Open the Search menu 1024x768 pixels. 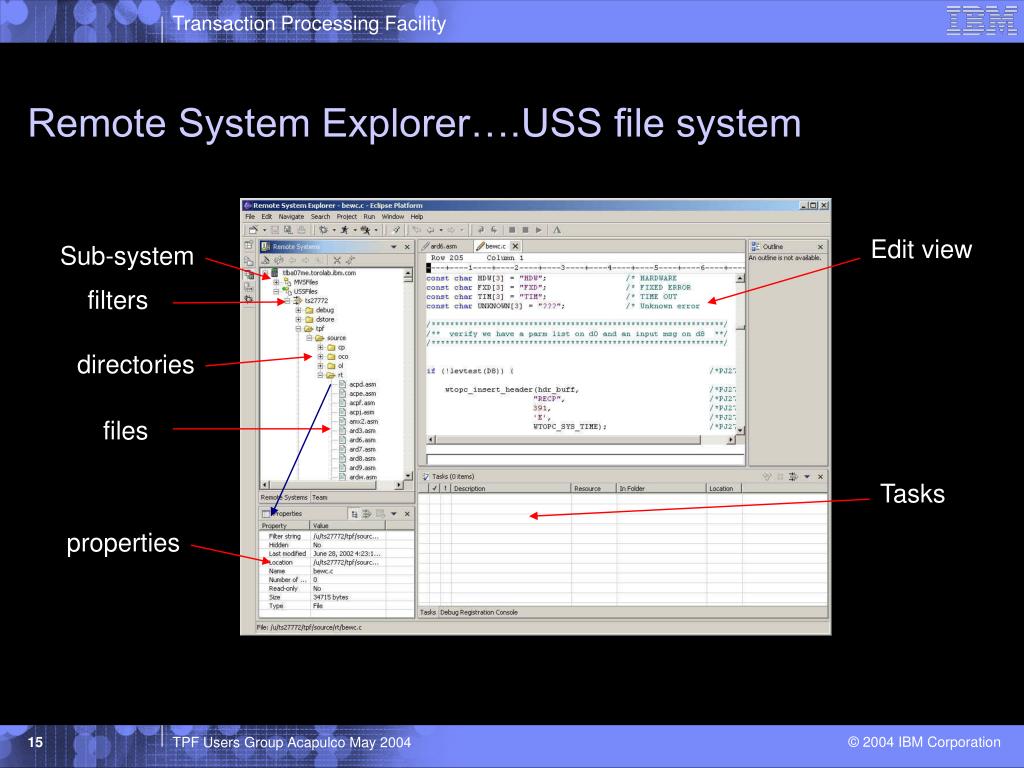click(320, 217)
